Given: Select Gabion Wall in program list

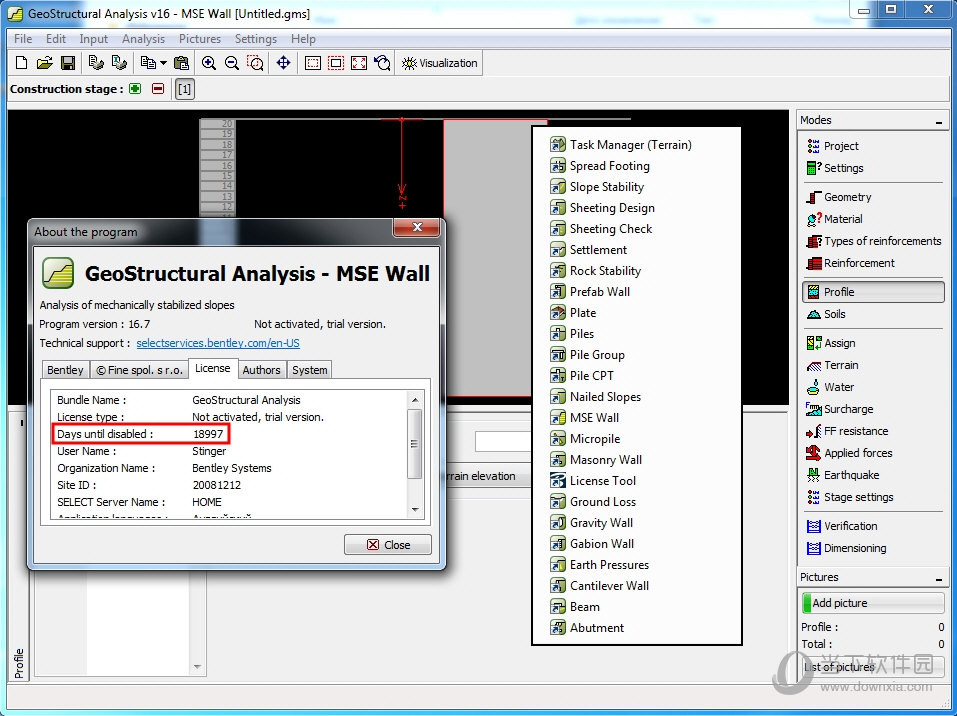Looking at the screenshot, I should pos(592,544).
